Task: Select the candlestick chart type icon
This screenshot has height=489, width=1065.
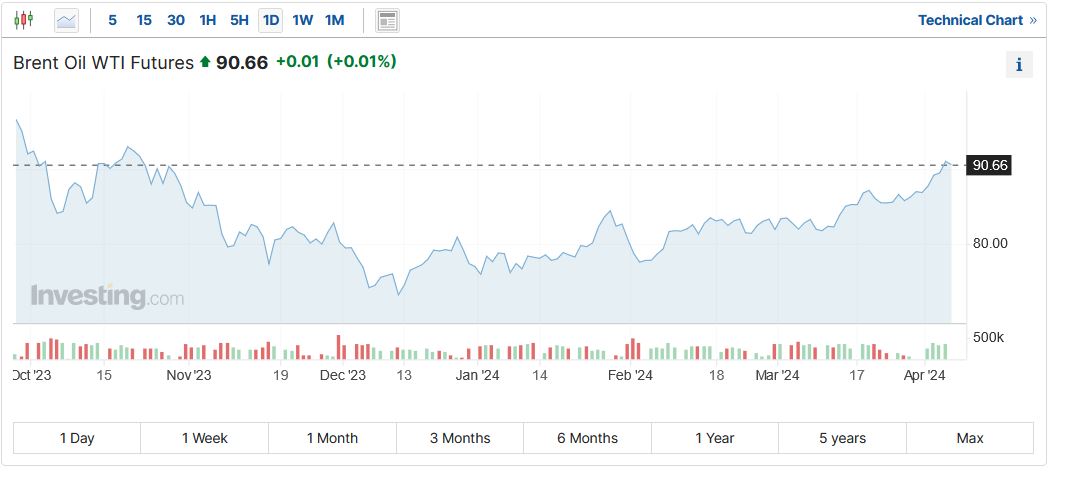Action: [x=24, y=20]
